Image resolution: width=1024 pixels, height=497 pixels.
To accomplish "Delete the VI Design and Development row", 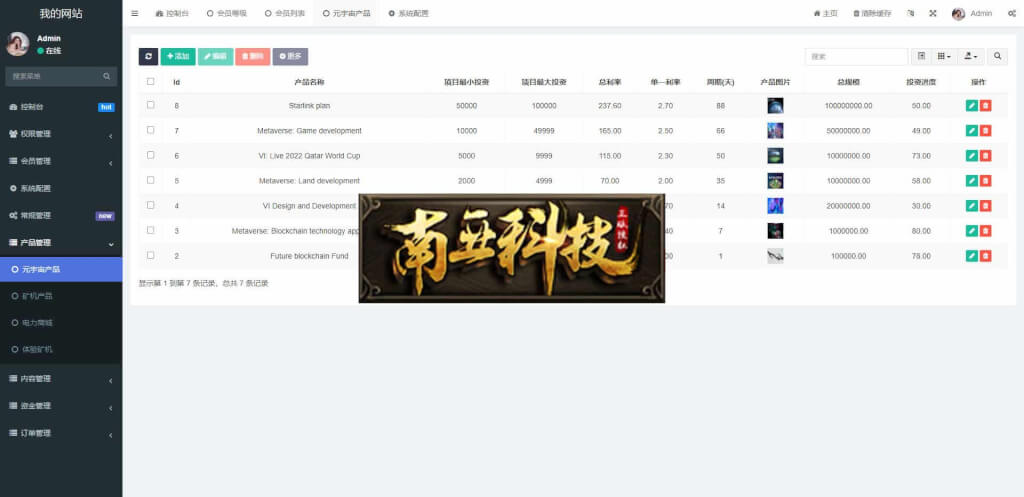I will pos(985,206).
